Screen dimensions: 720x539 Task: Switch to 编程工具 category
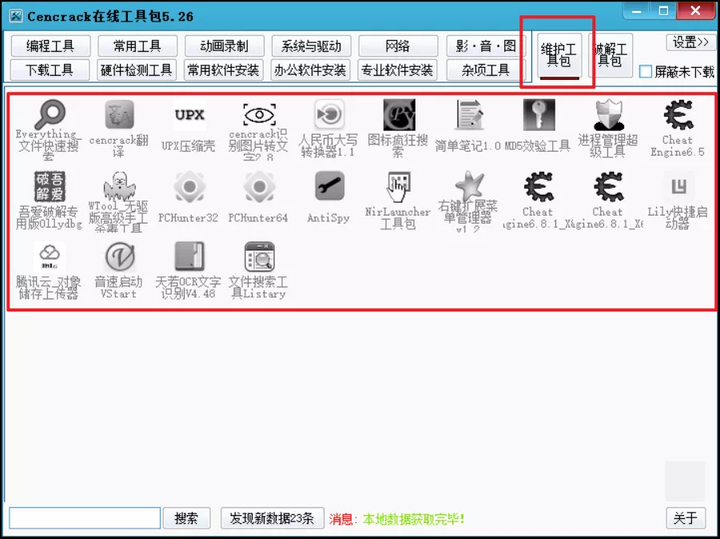point(50,46)
